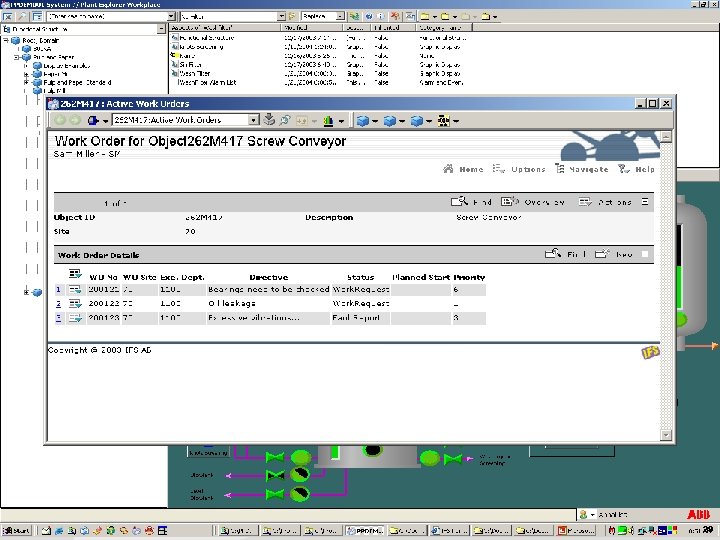Click the Windows Start button

click(17, 530)
